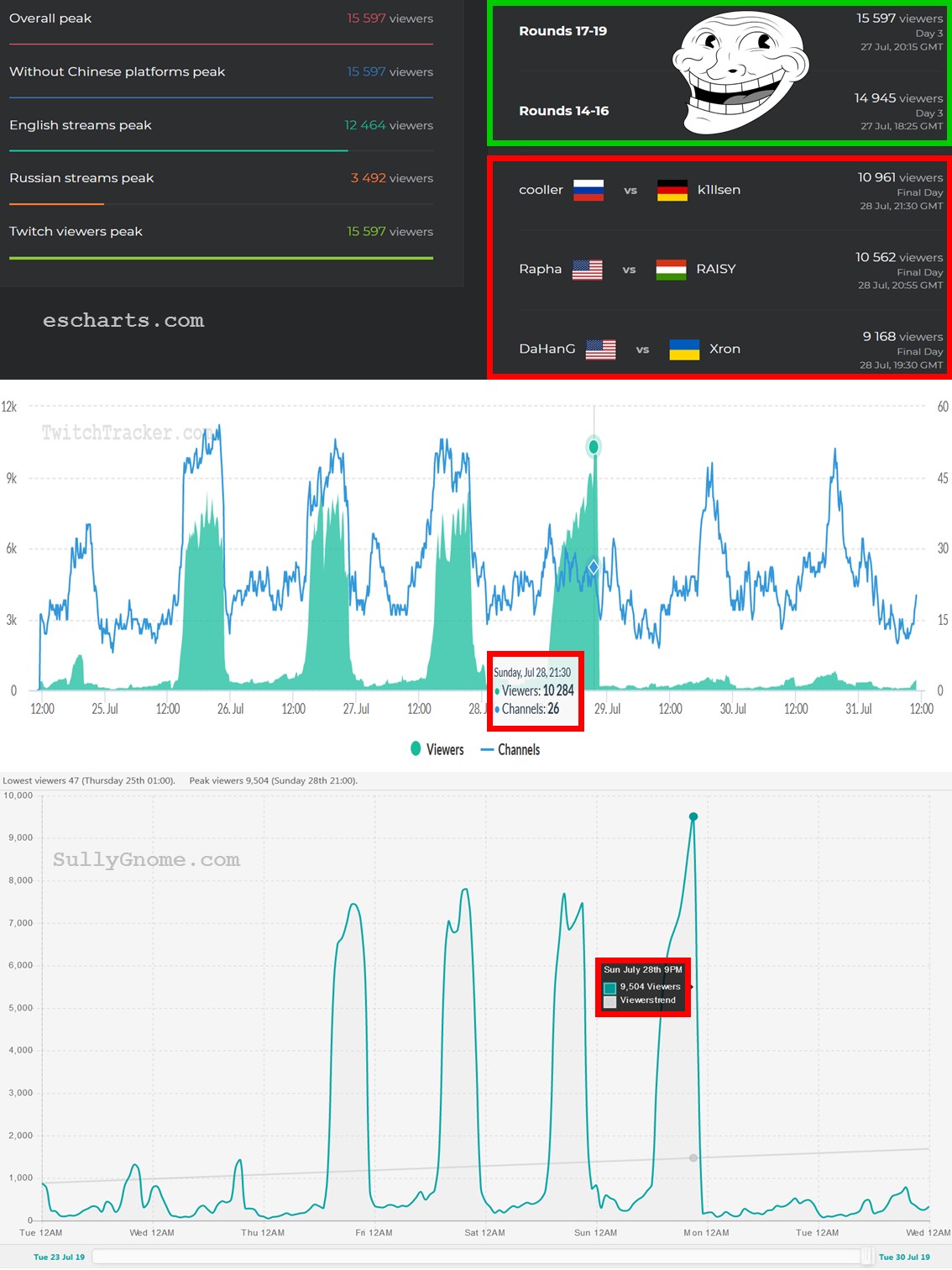Screen dimensions: 952x1270
Task: Toggle the Channels series in chart legend
Action: (x=510, y=749)
